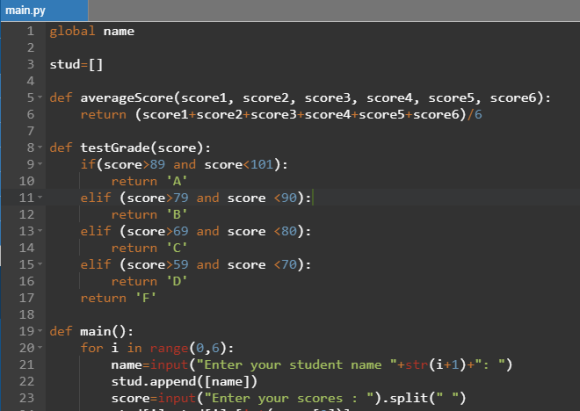Click the 'score6' parameter on line 5
The image size is (580, 411).
(513, 98)
